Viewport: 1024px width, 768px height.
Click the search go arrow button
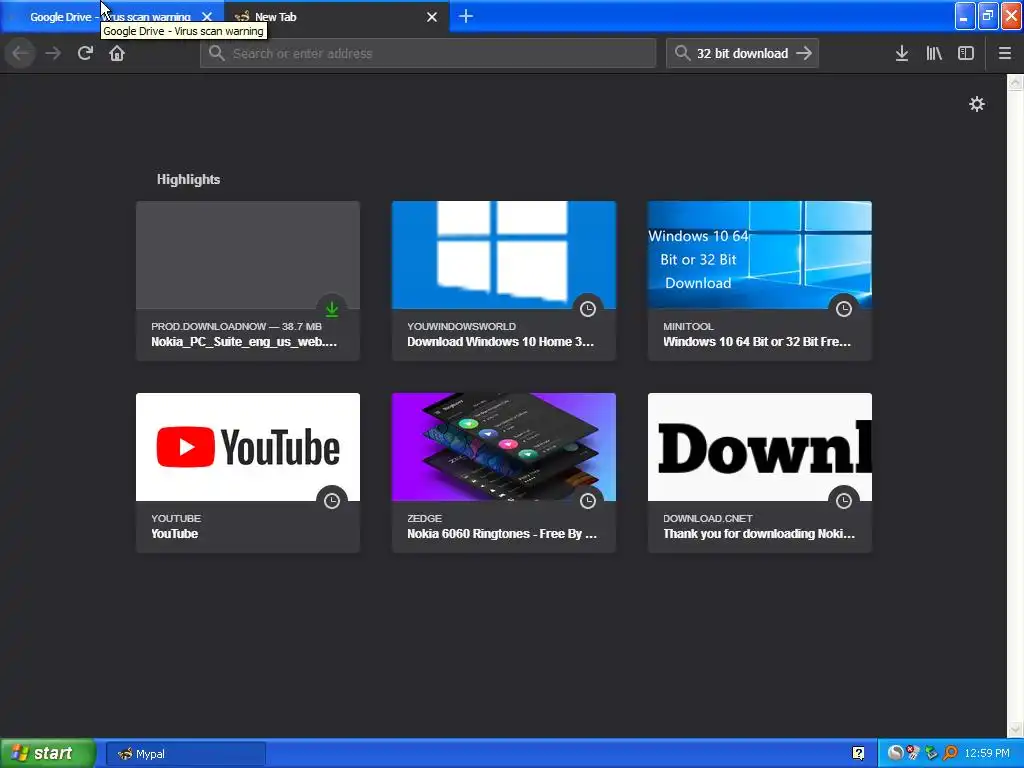[804, 54]
